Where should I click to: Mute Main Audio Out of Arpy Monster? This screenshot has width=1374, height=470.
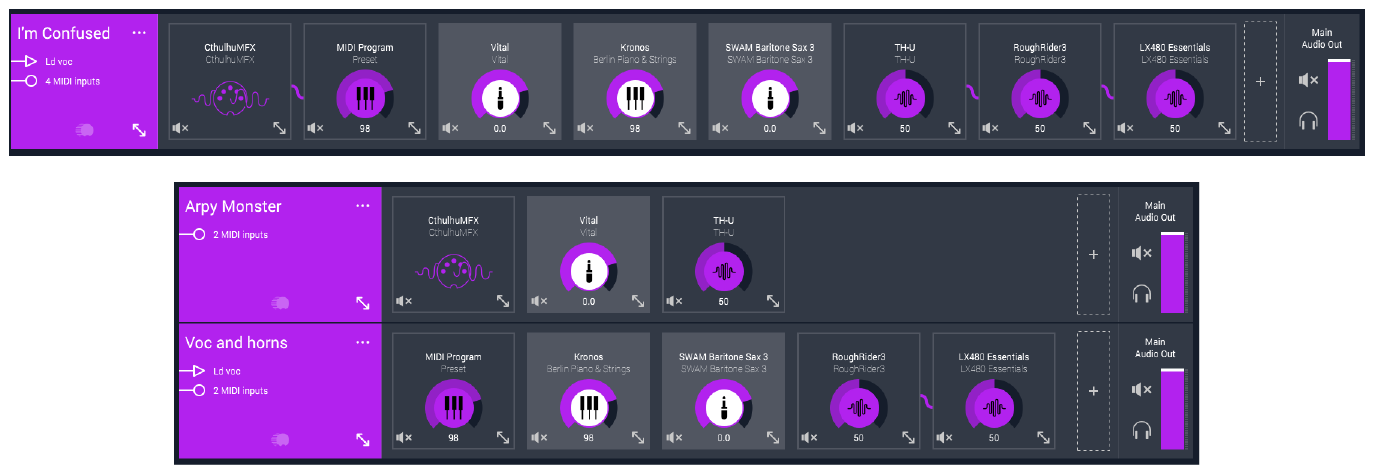(1141, 253)
